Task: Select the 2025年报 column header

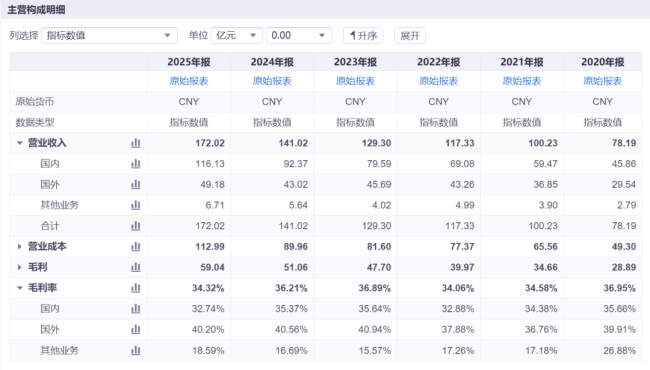Action: (x=189, y=62)
